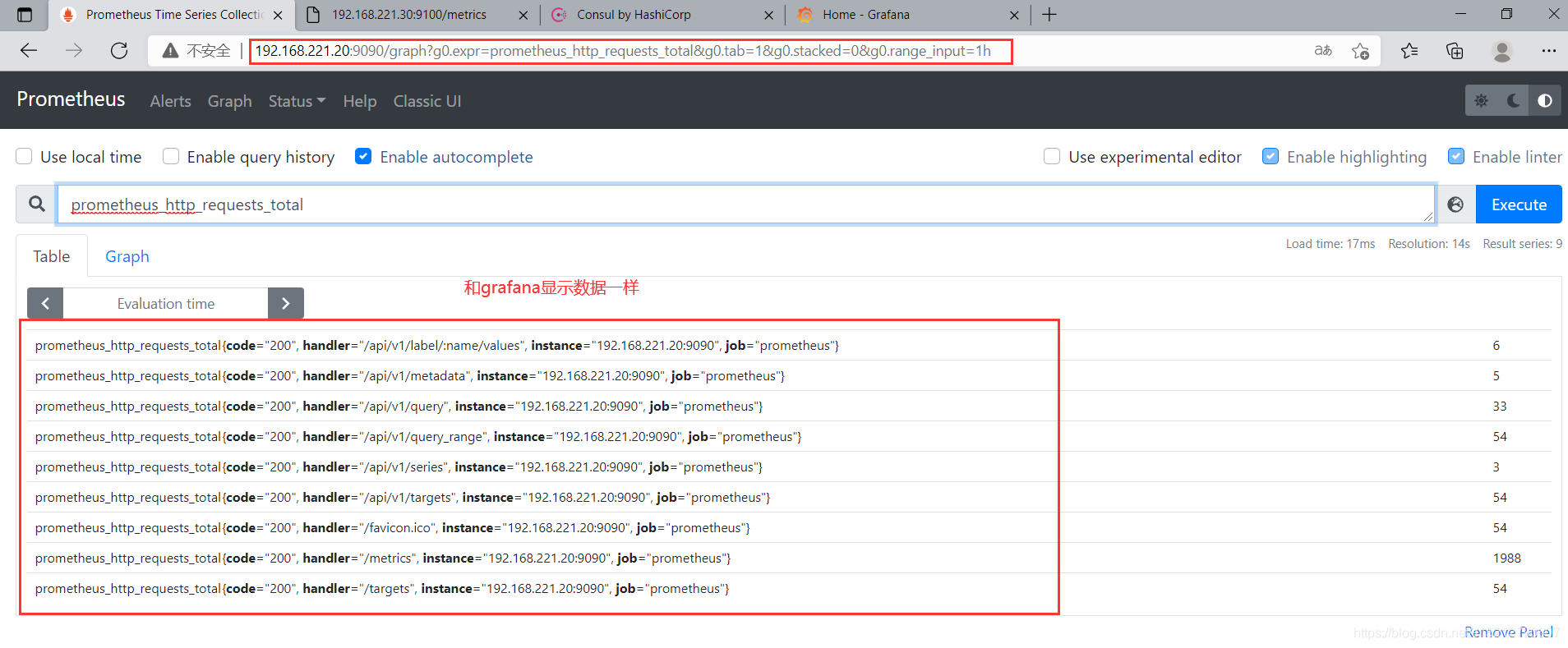1568x648 pixels.
Task: Click the not-secure warning triangle icon
Action: pos(170,51)
